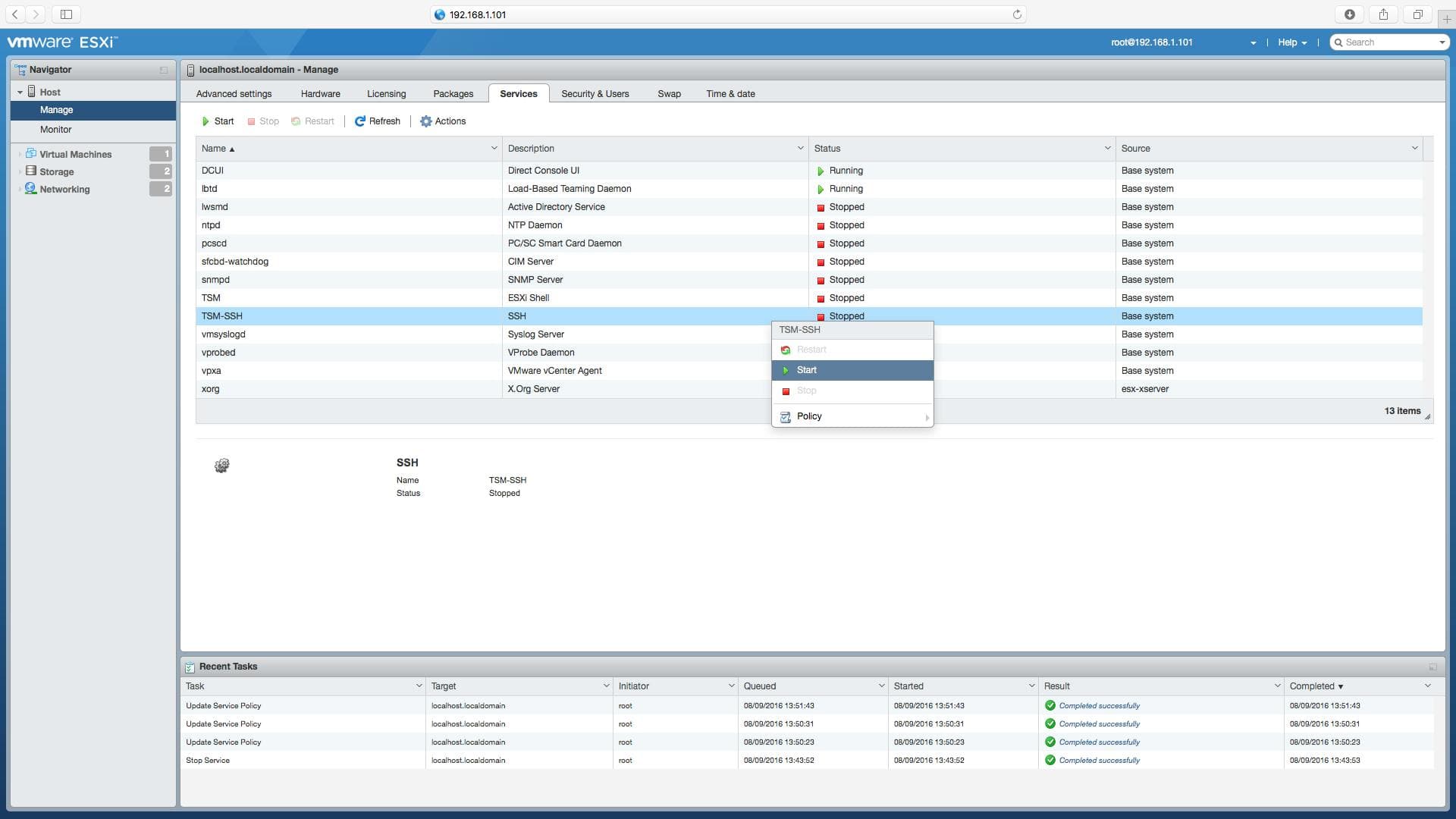Open the Help dropdown menu
The image size is (1456, 819).
tap(1291, 42)
